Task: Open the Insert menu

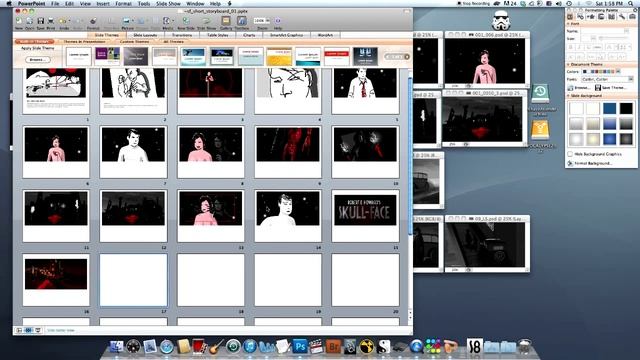Action: click(103, 3)
